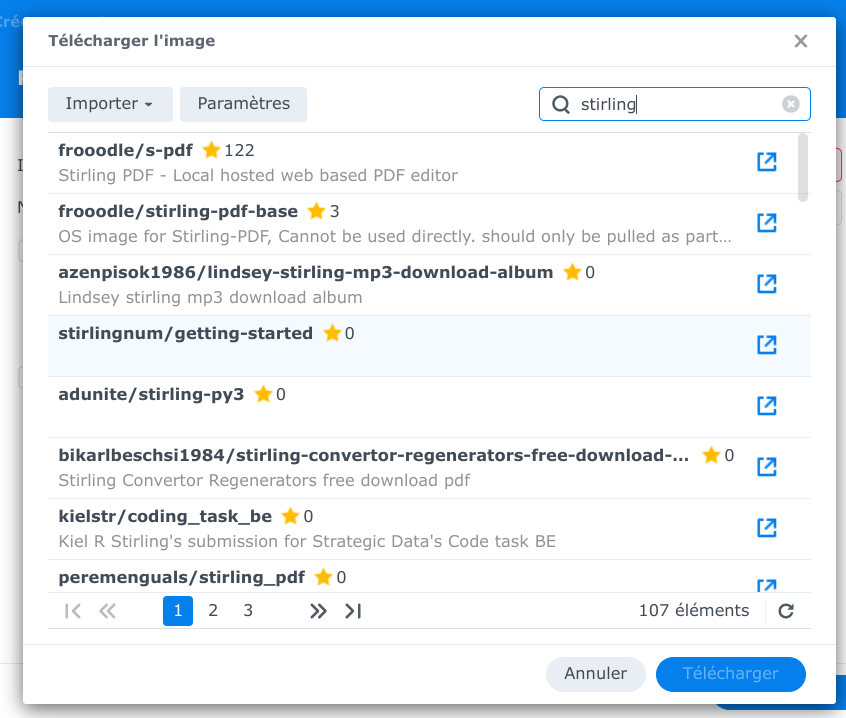
Task: Open external link for stirlingnum/getting-started
Action: pyautogui.click(x=767, y=345)
